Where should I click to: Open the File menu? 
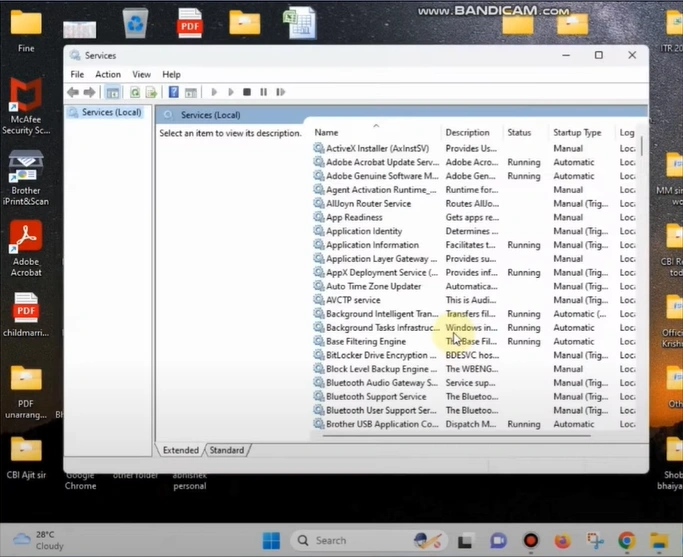(x=77, y=74)
